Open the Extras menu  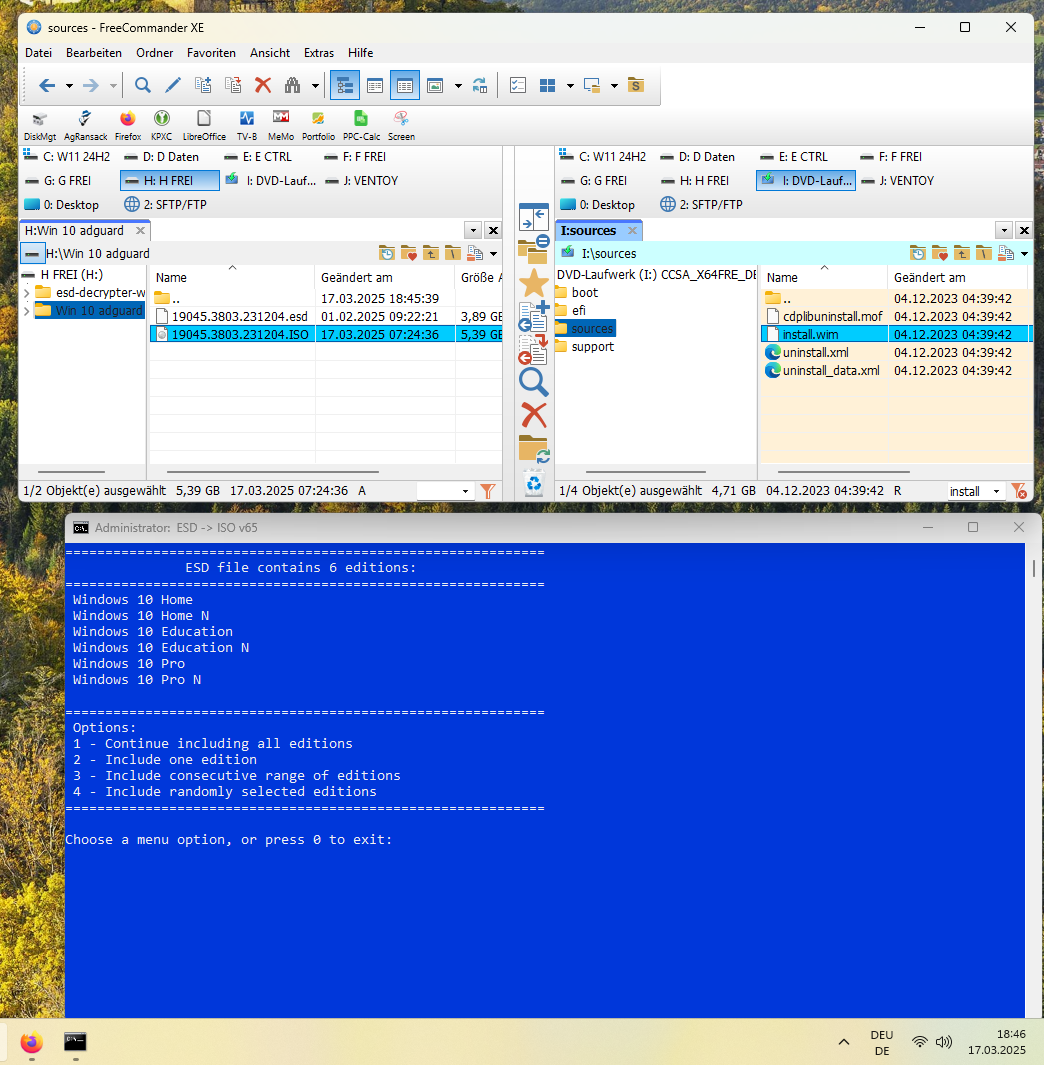click(319, 52)
